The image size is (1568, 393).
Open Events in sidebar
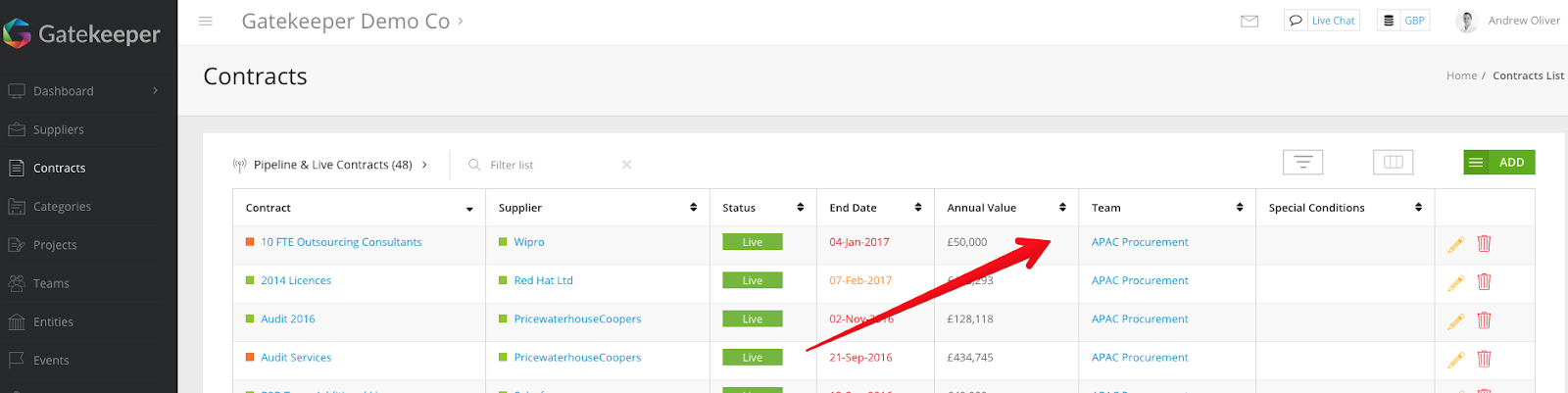[51, 361]
